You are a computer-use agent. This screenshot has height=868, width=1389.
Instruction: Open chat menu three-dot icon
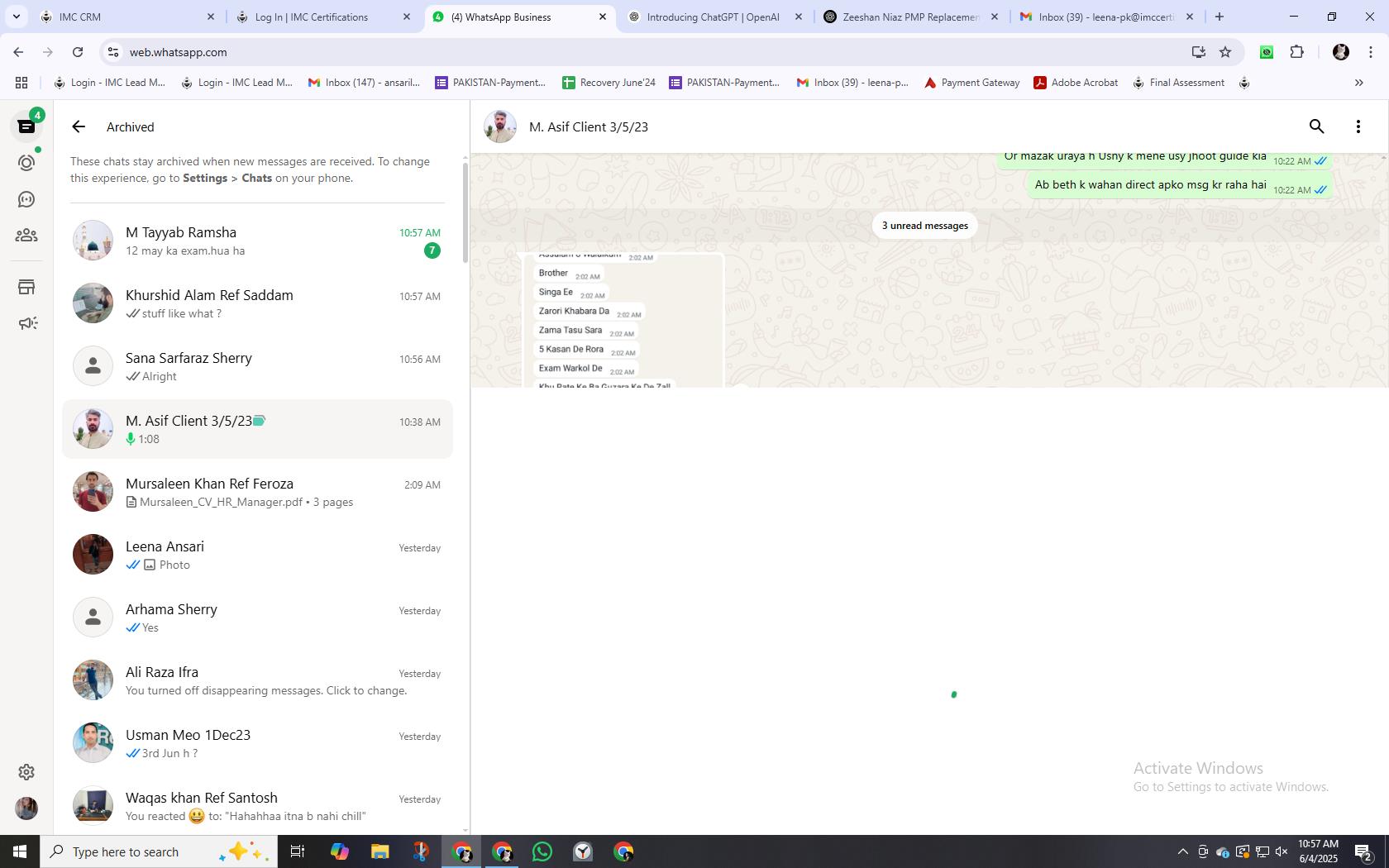[1358, 126]
